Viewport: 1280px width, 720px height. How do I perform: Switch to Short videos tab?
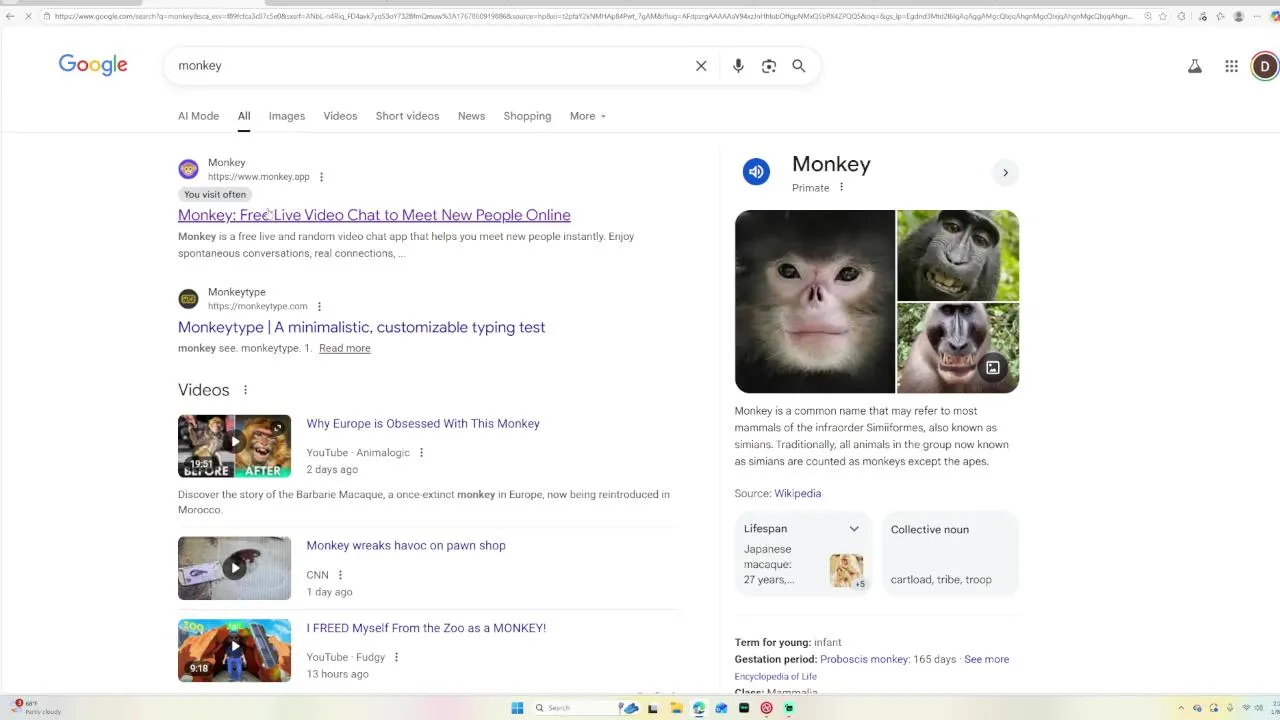(x=407, y=116)
